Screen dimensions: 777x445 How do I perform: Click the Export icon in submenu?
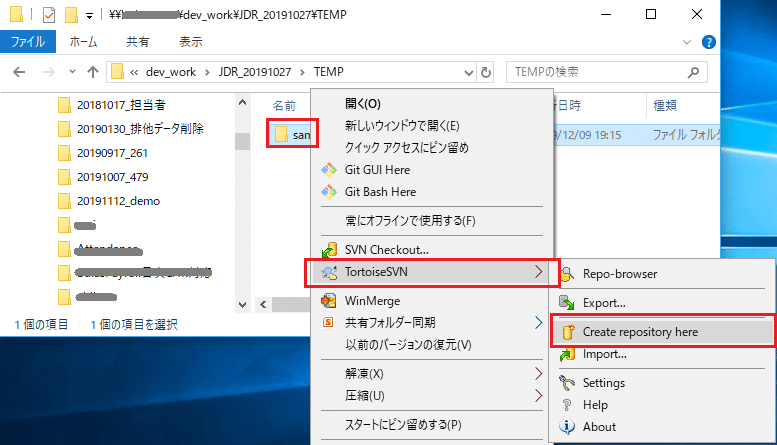tap(567, 302)
